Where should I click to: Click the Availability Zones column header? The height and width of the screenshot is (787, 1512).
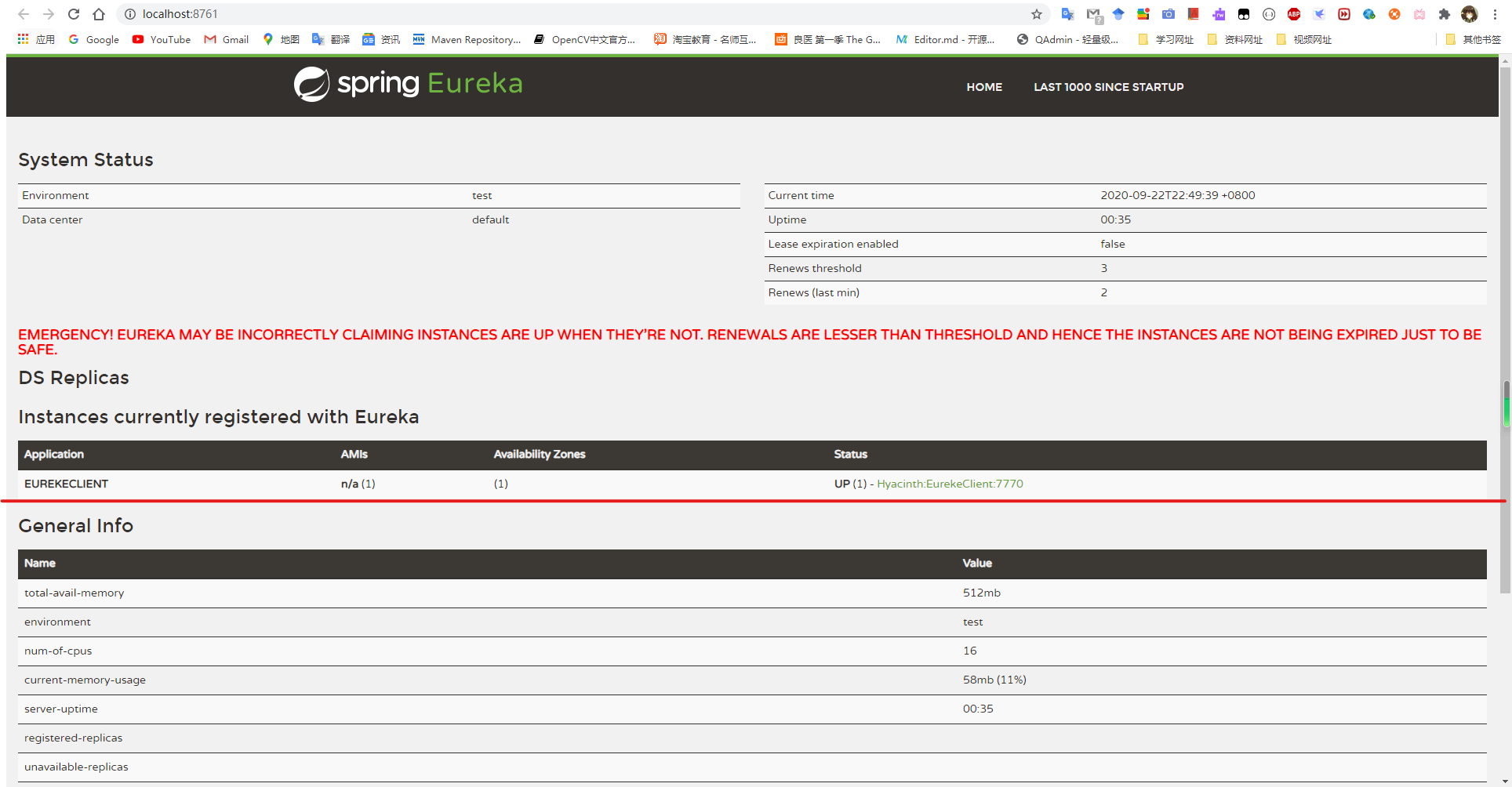[x=540, y=454]
